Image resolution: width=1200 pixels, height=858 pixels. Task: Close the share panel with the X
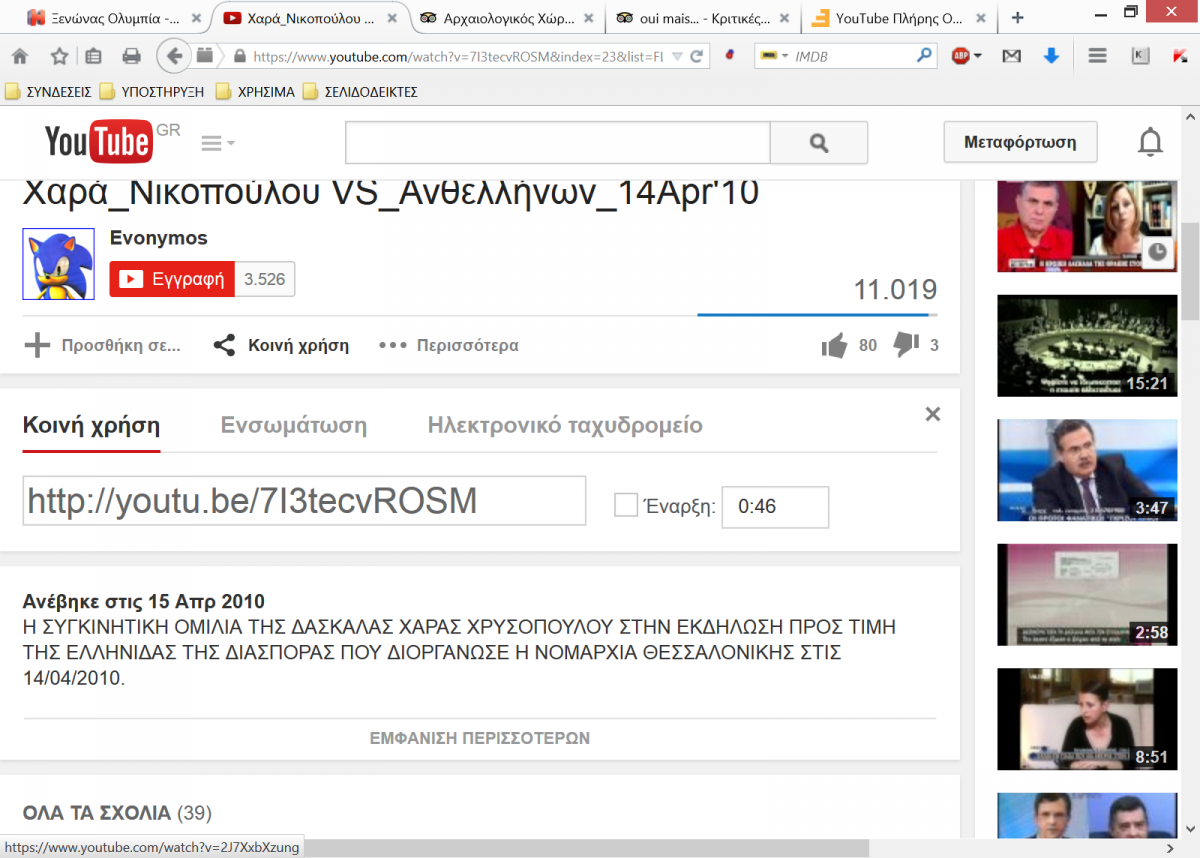(x=933, y=414)
